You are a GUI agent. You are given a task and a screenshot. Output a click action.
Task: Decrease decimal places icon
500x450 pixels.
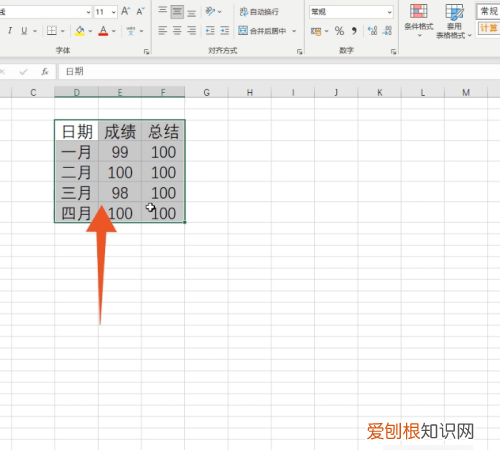click(x=387, y=31)
